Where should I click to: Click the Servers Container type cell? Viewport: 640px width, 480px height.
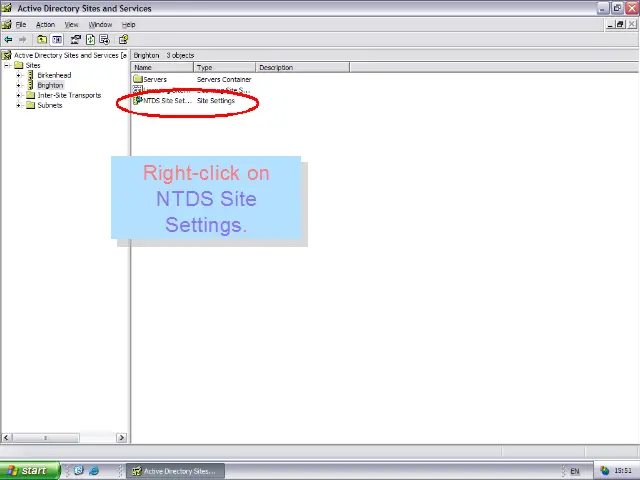coord(224,79)
